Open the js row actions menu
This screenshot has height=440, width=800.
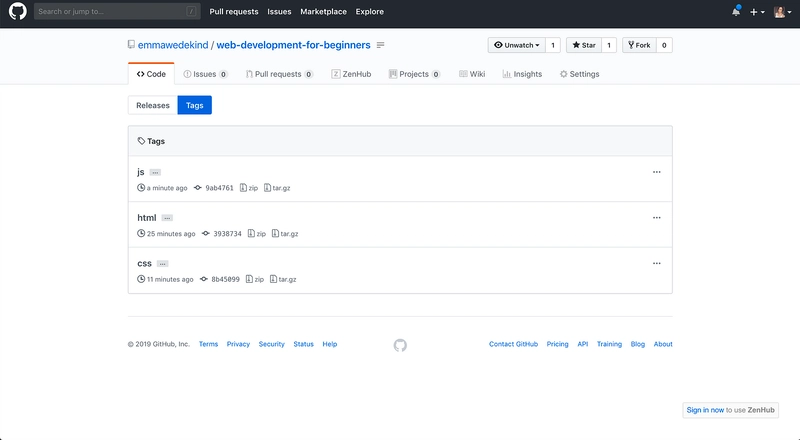coord(657,172)
